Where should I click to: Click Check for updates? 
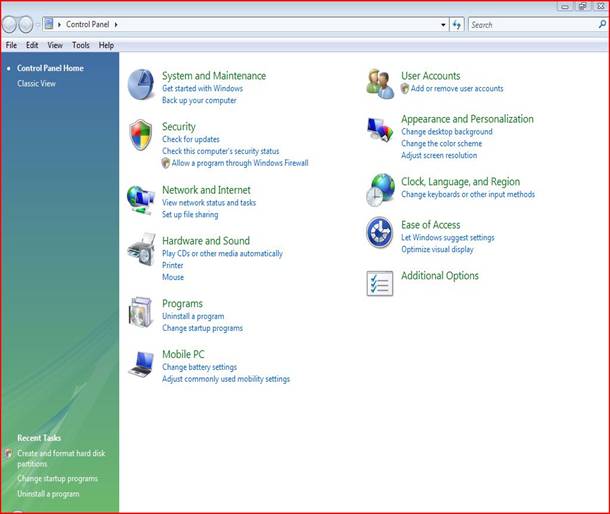[x=191, y=139]
